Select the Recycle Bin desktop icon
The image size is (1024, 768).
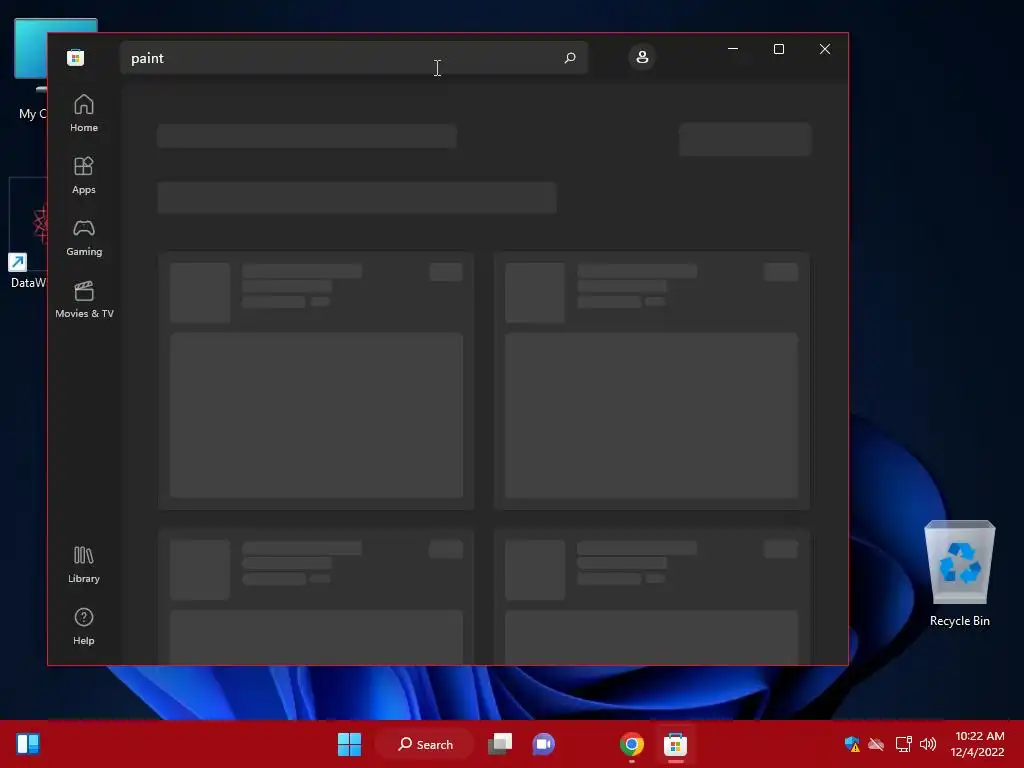[x=959, y=574]
